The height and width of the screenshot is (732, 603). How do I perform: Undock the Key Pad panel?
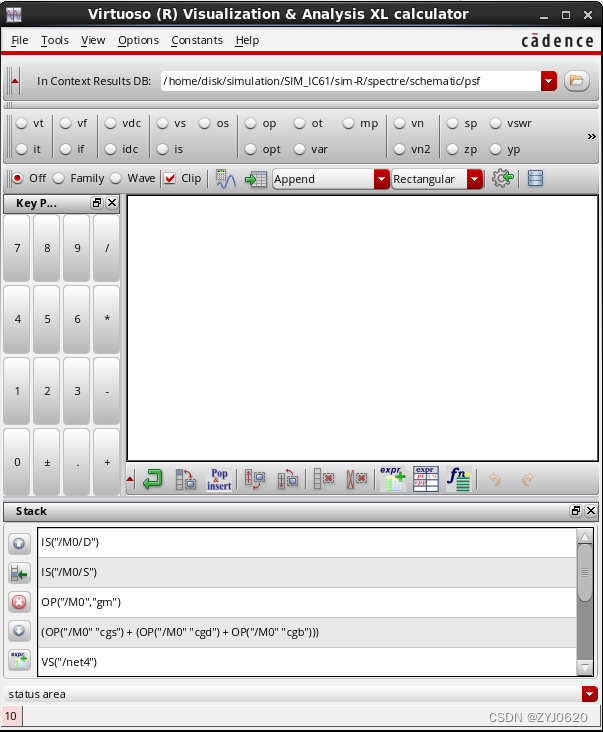[x=97, y=203]
